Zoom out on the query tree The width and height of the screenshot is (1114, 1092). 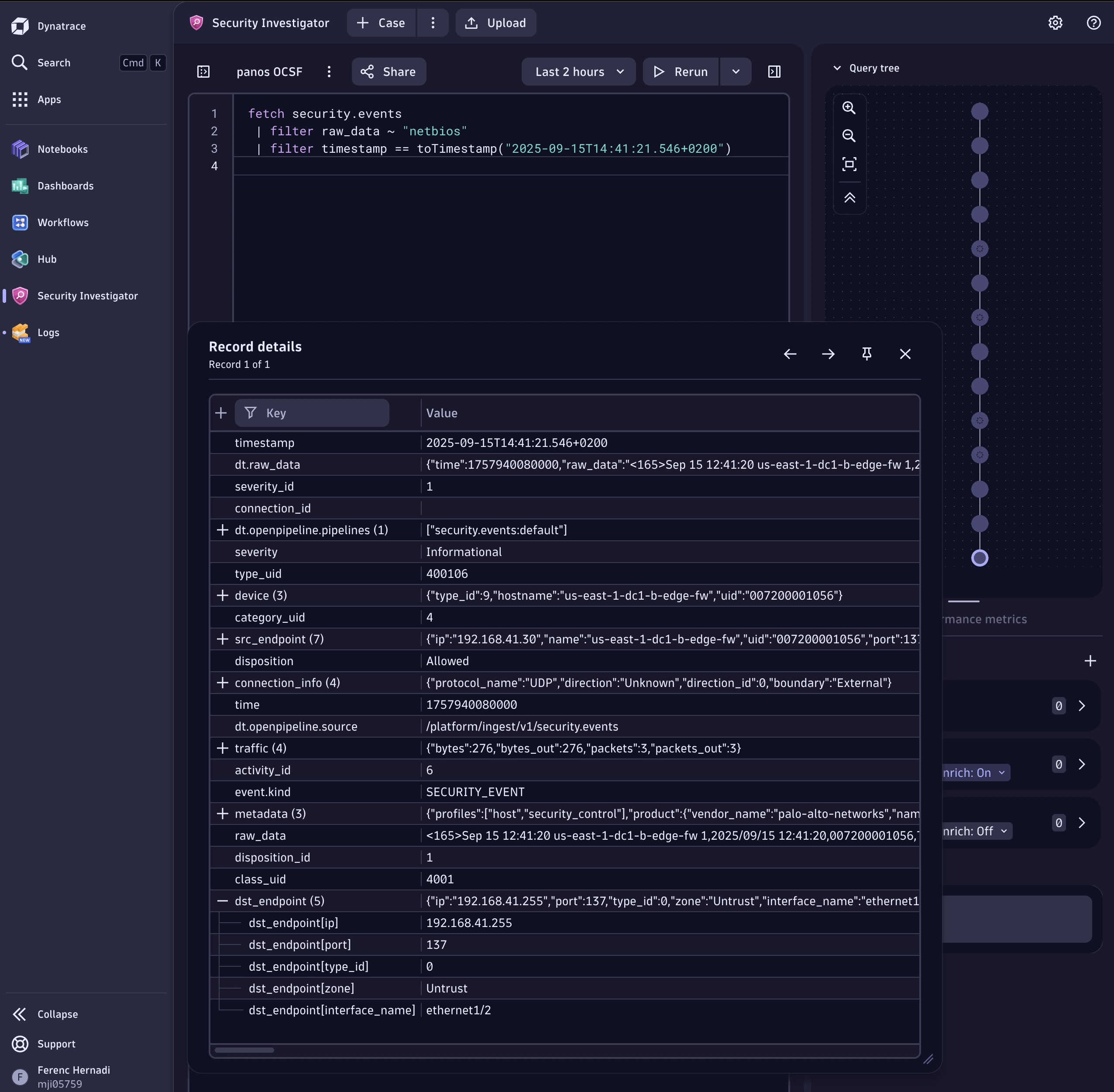click(849, 136)
